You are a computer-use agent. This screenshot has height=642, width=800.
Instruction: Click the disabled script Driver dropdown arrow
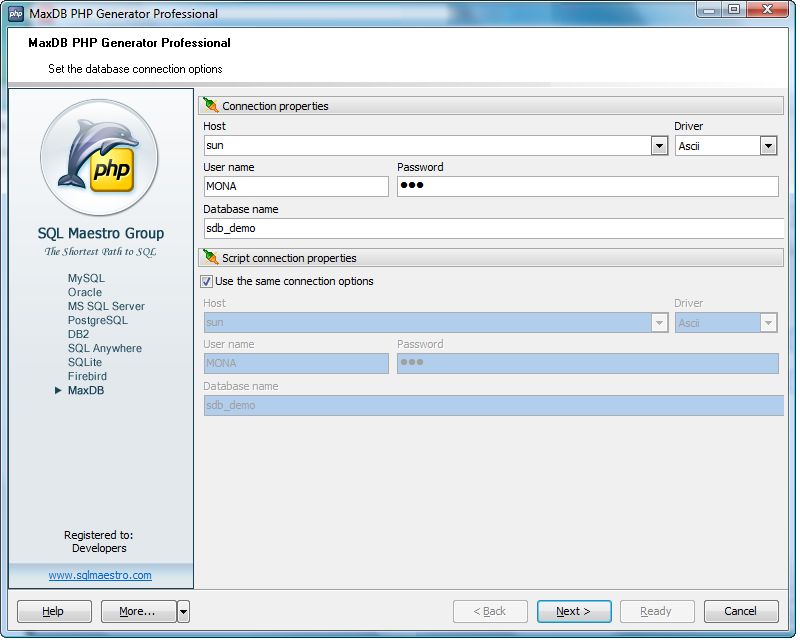coord(770,324)
